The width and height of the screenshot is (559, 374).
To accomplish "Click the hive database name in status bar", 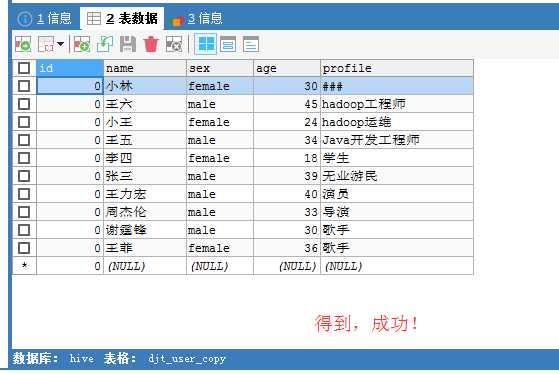I will [82, 359].
